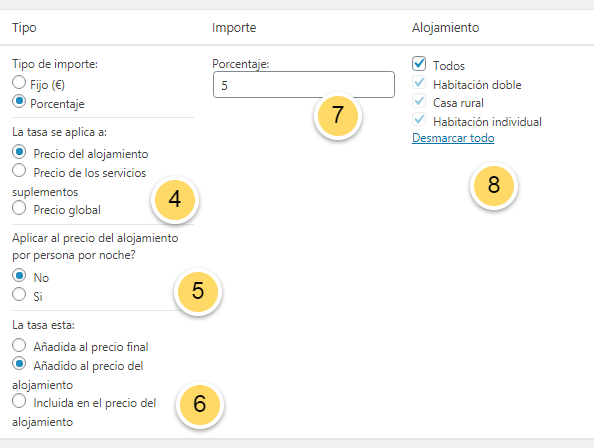The height and width of the screenshot is (448, 594).
Task: Select No for per person per night
Action: tap(19, 276)
